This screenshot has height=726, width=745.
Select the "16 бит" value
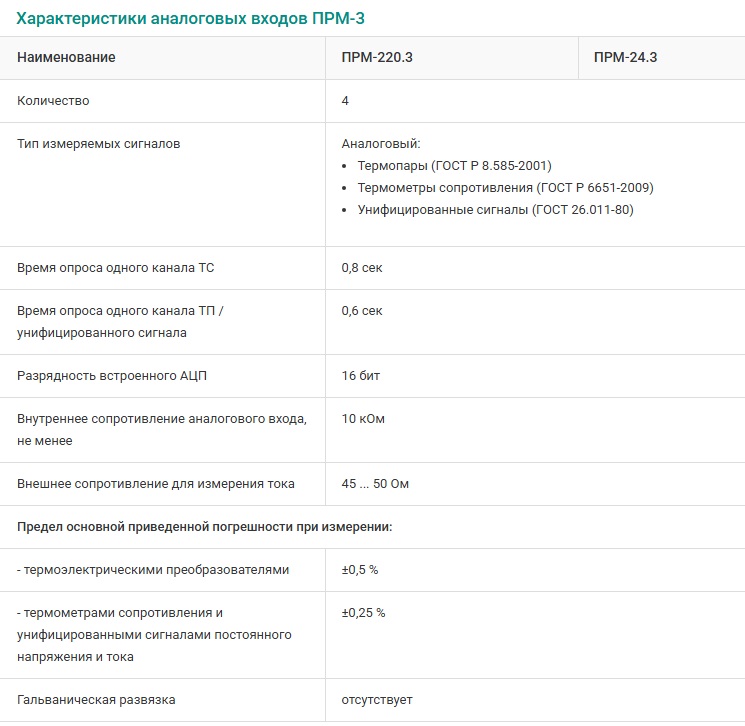coord(361,376)
